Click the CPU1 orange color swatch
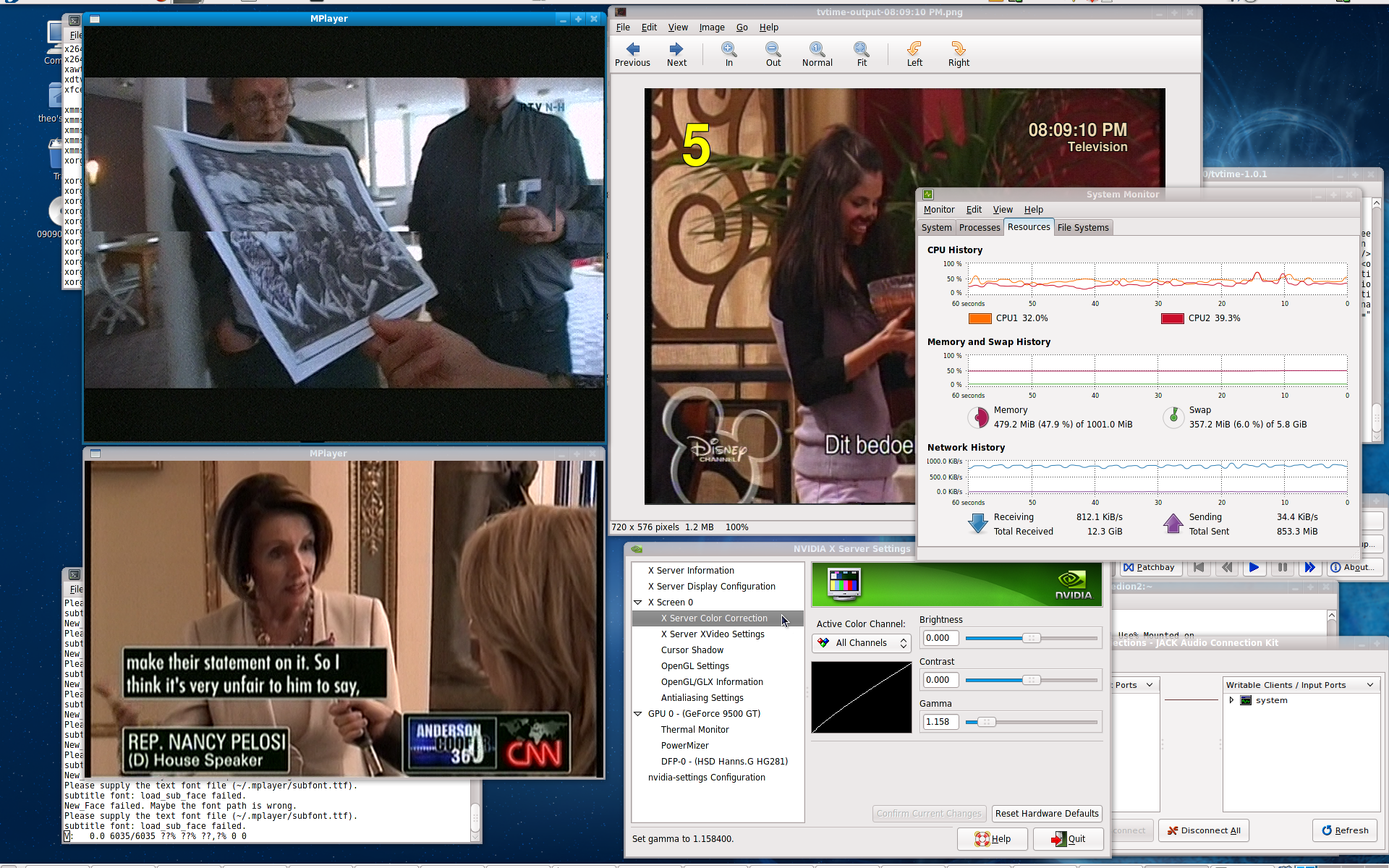The image size is (1389, 868). click(x=980, y=318)
